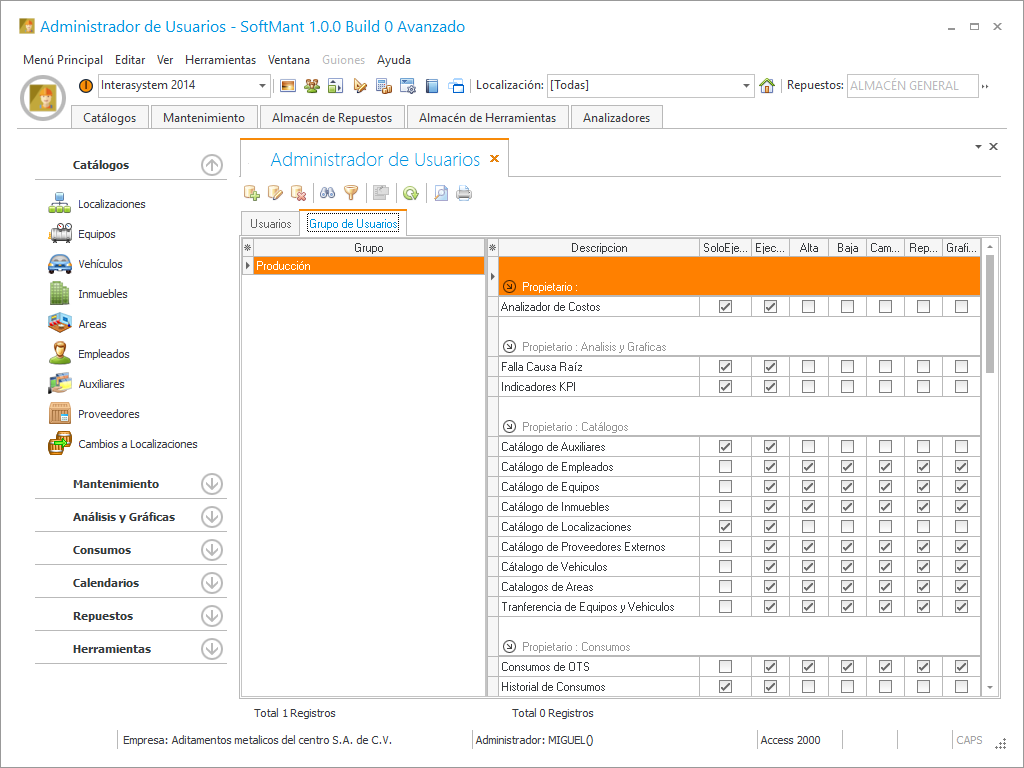
Task: Open the Herramientas menu
Action: pyautogui.click(x=220, y=60)
